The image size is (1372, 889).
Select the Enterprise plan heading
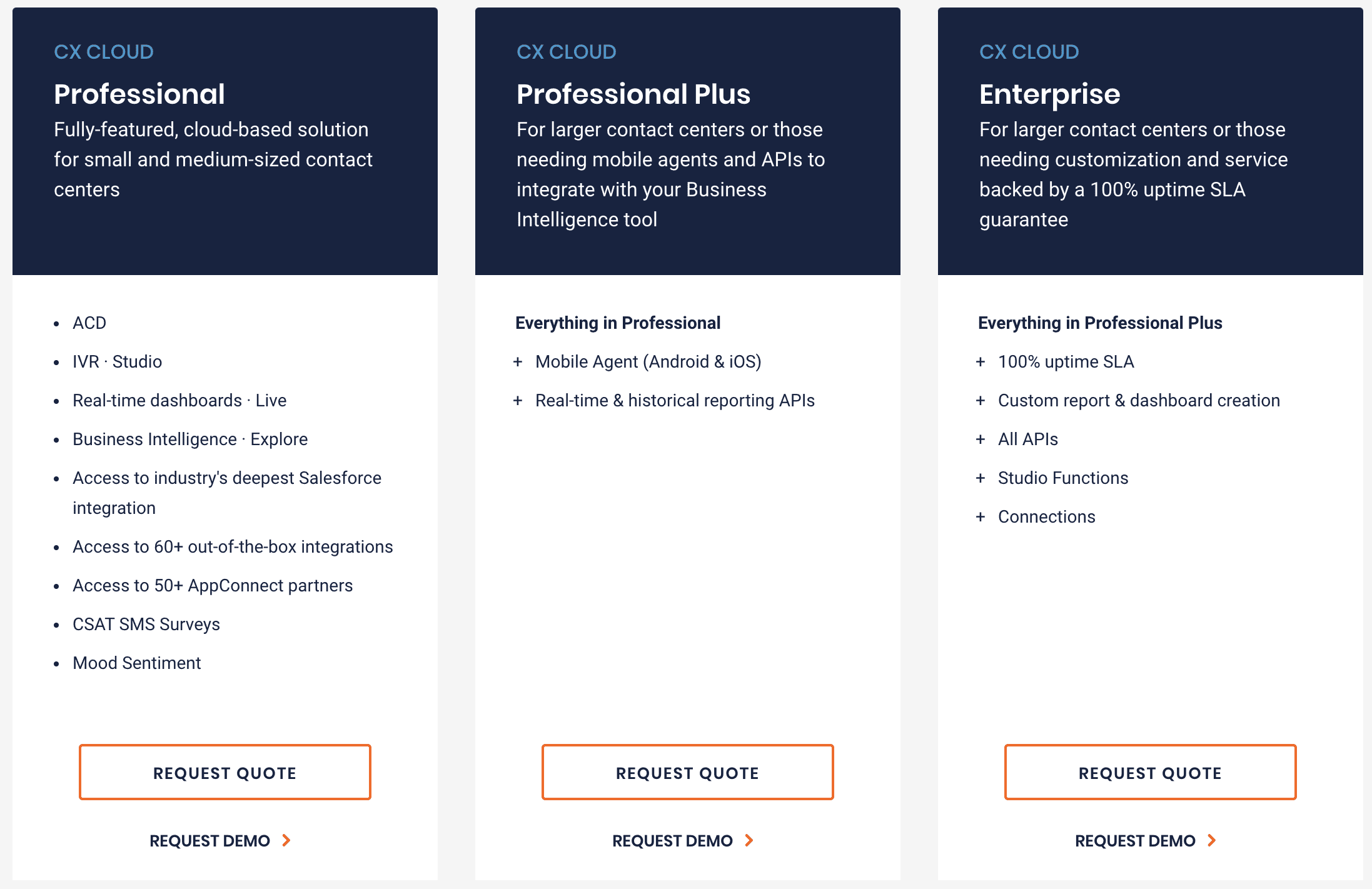pyautogui.click(x=1050, y=94)
